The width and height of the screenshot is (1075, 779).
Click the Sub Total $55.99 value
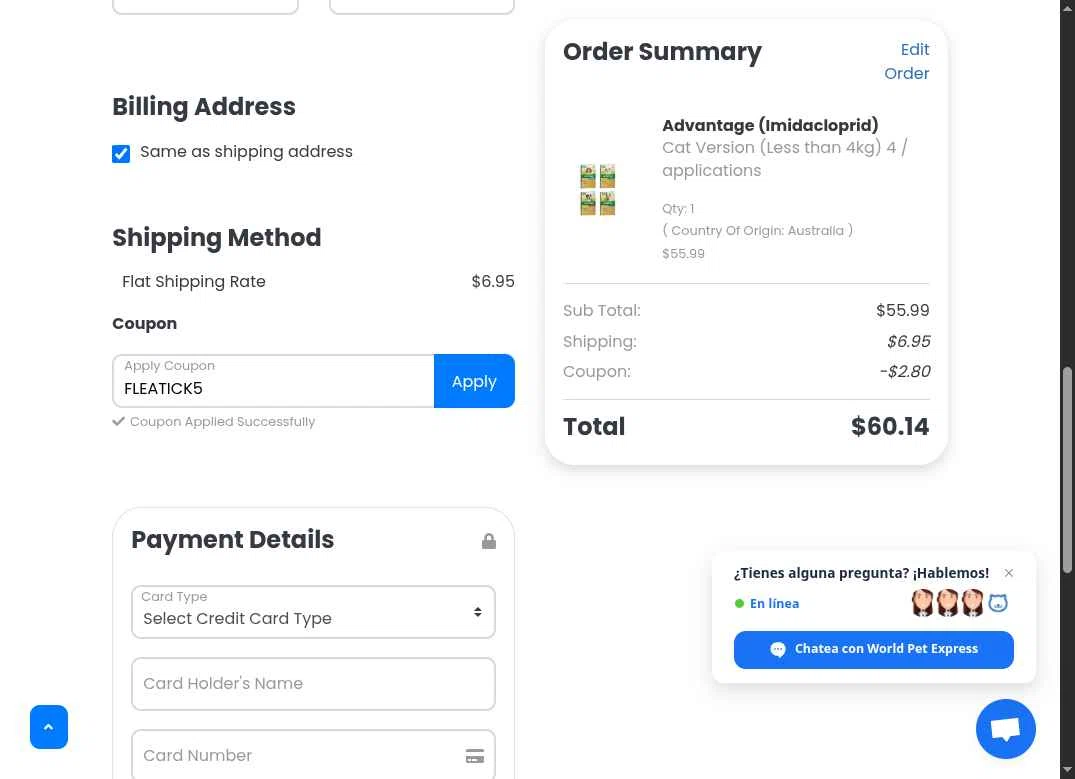tap(902, 311)
